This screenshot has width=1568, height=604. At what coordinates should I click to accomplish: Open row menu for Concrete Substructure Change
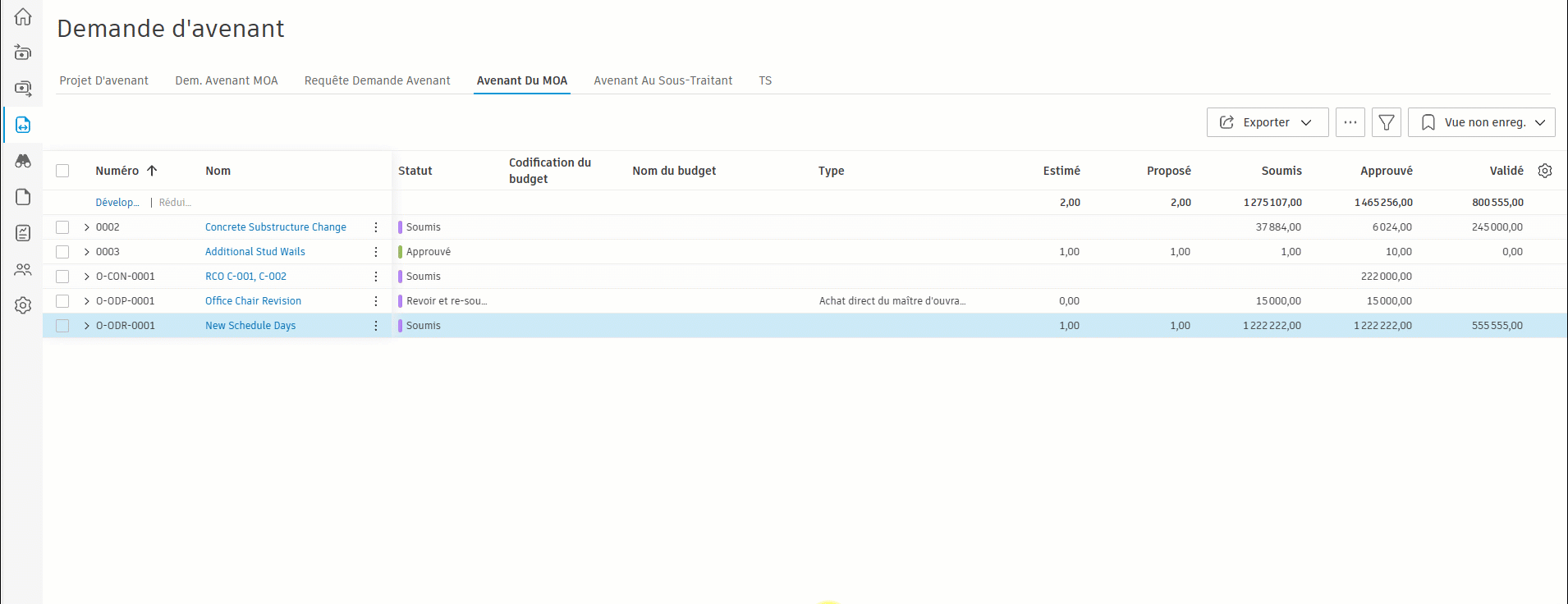376,227
